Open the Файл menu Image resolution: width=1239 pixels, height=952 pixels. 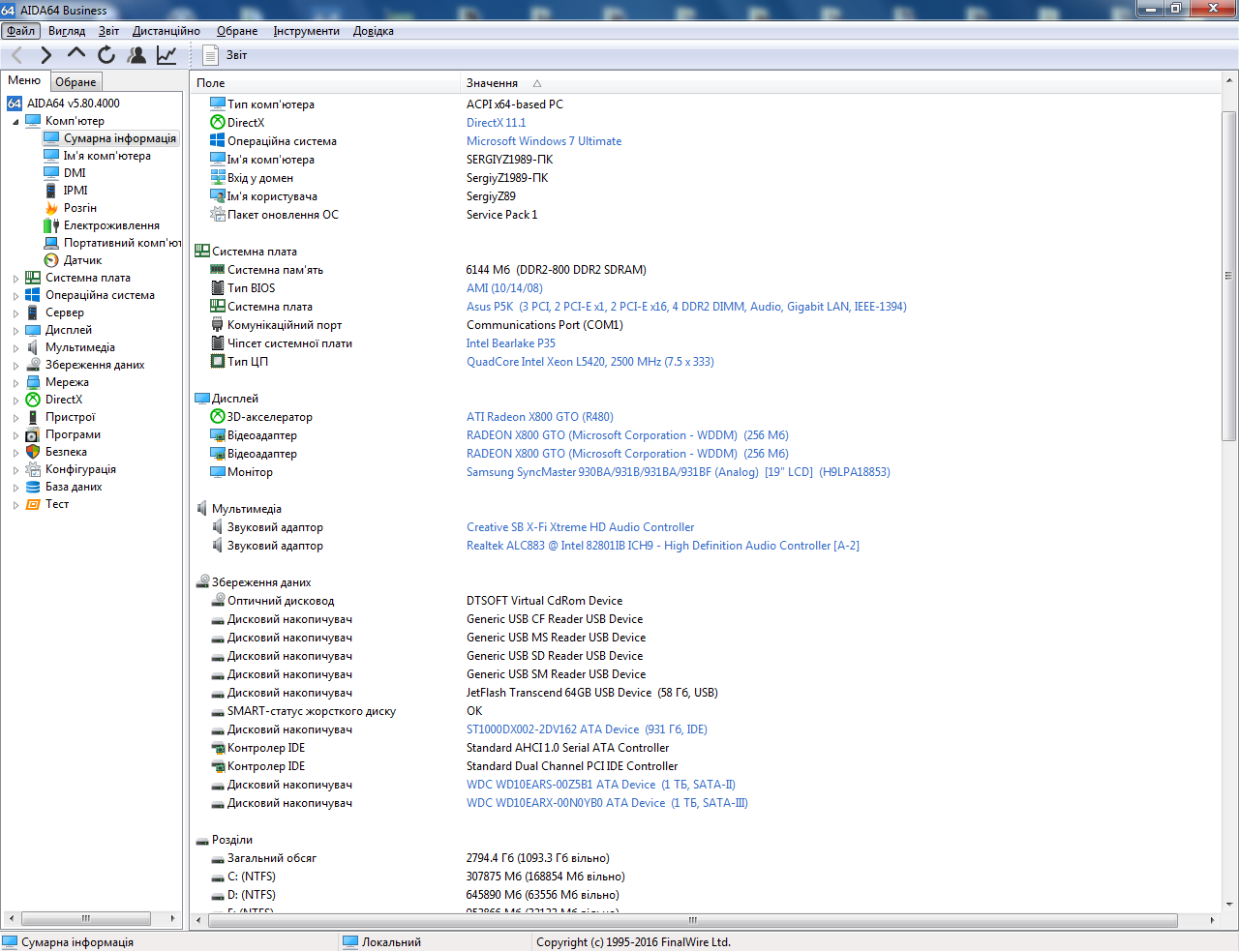point(20,31)
